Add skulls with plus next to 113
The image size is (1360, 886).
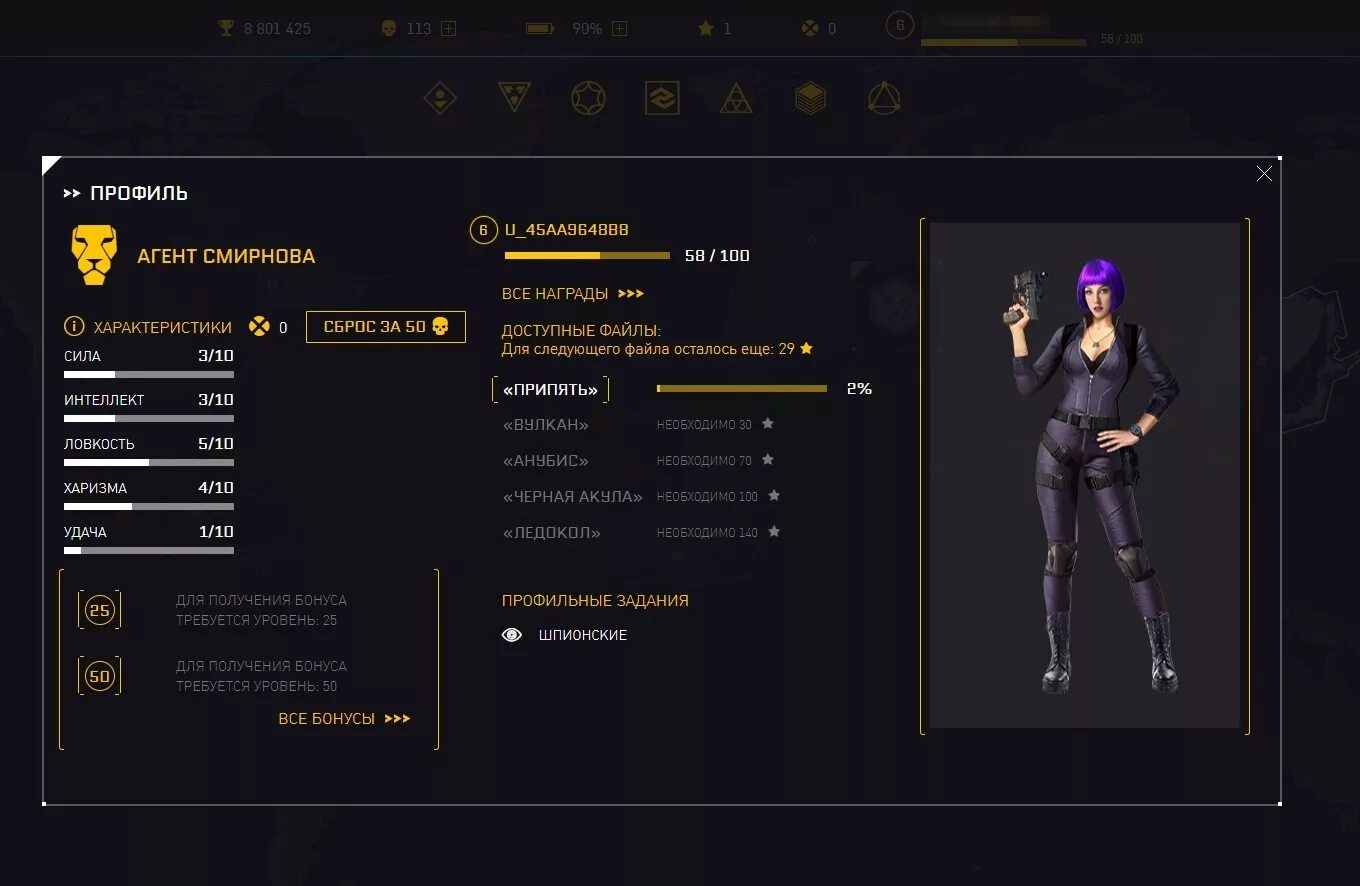click(x=448, y=28)
